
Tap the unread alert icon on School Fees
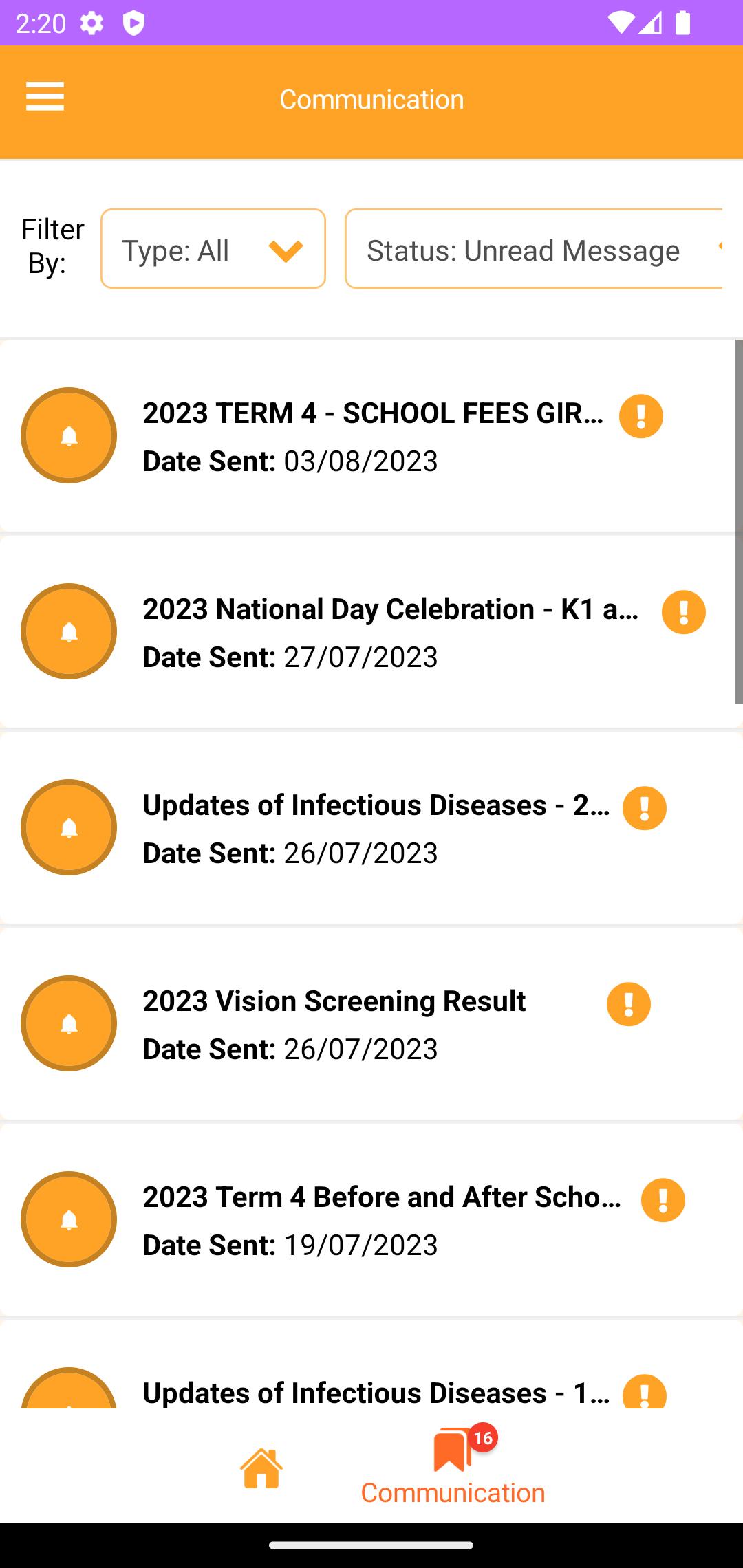(641, 416)
